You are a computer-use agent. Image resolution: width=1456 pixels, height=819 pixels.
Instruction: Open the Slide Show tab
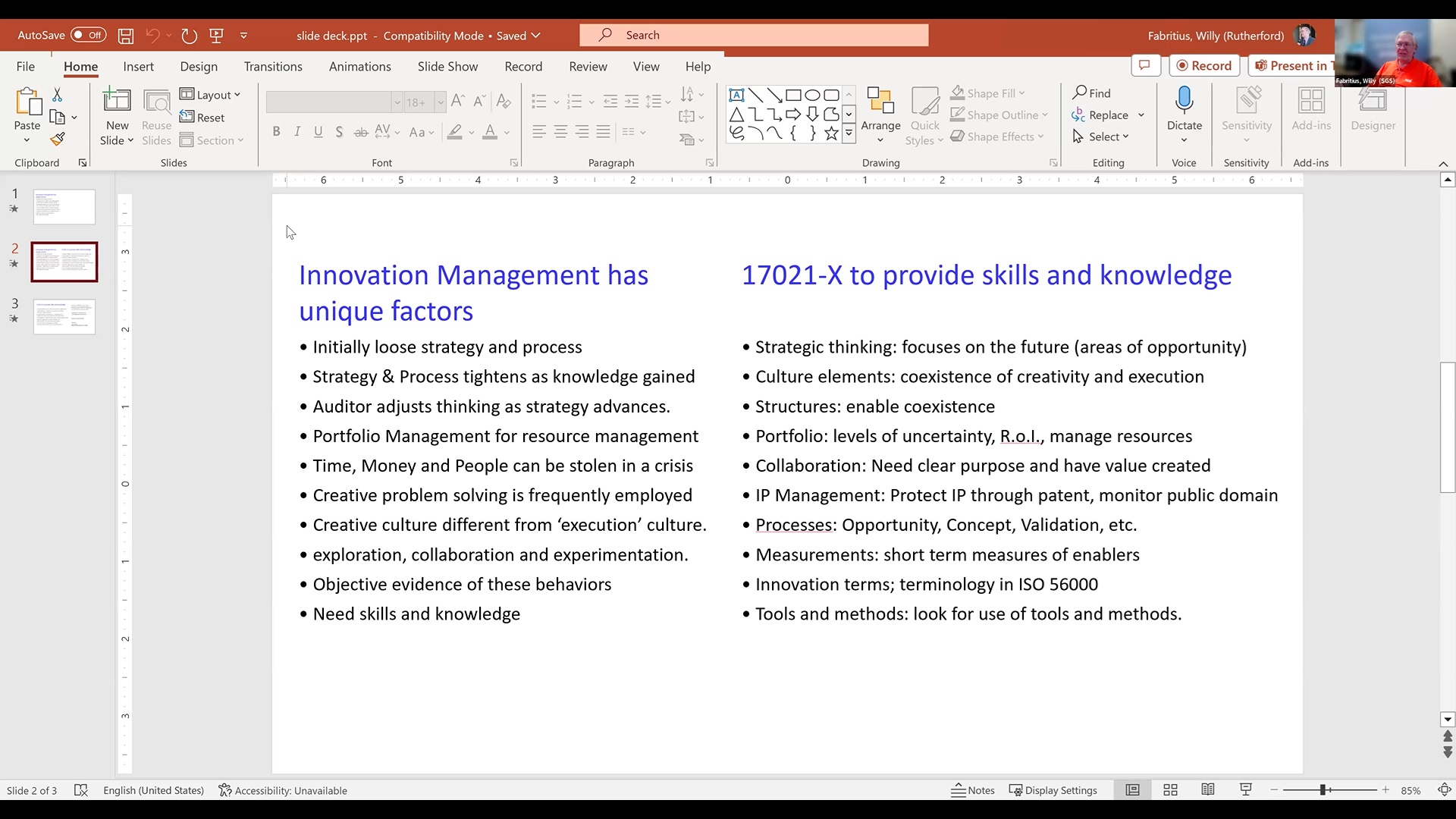click(x=447, y=67)
